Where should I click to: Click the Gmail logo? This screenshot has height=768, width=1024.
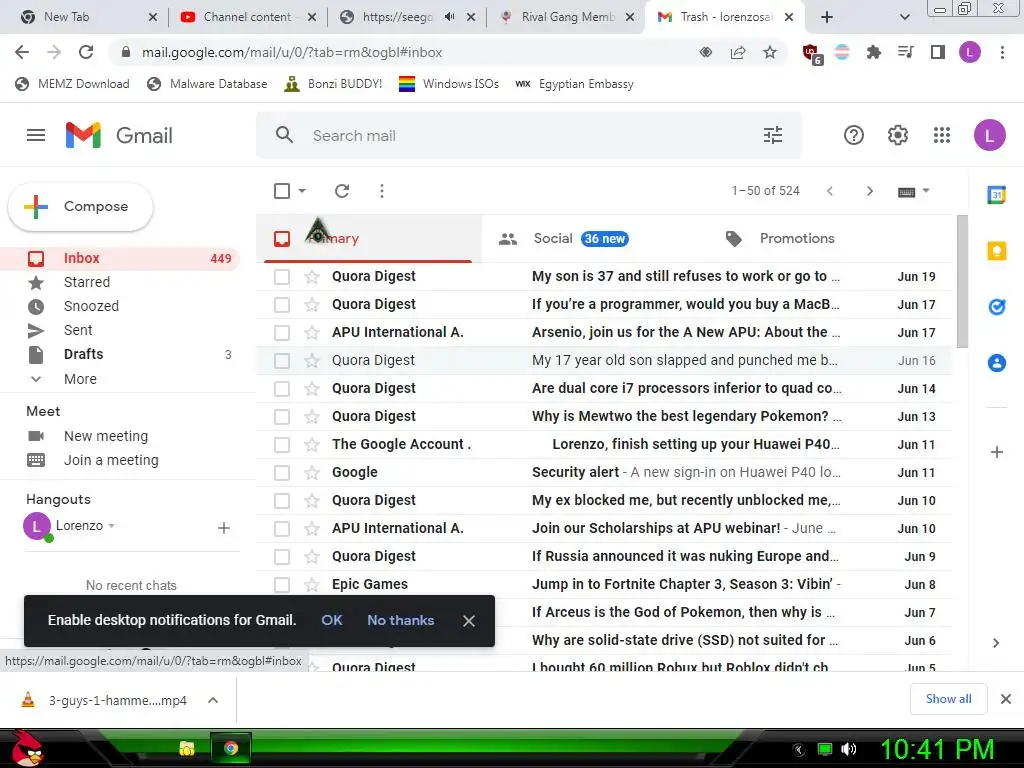119,135
